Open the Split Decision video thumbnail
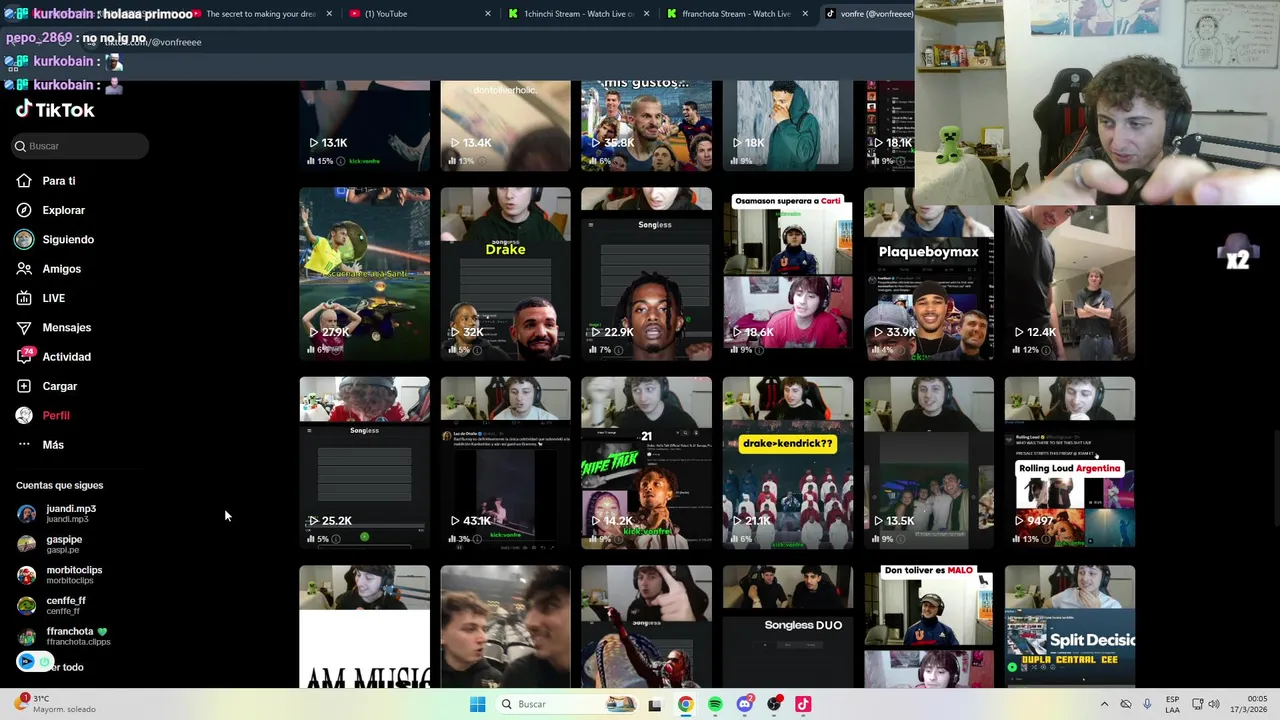 (x=1070, y=626)
